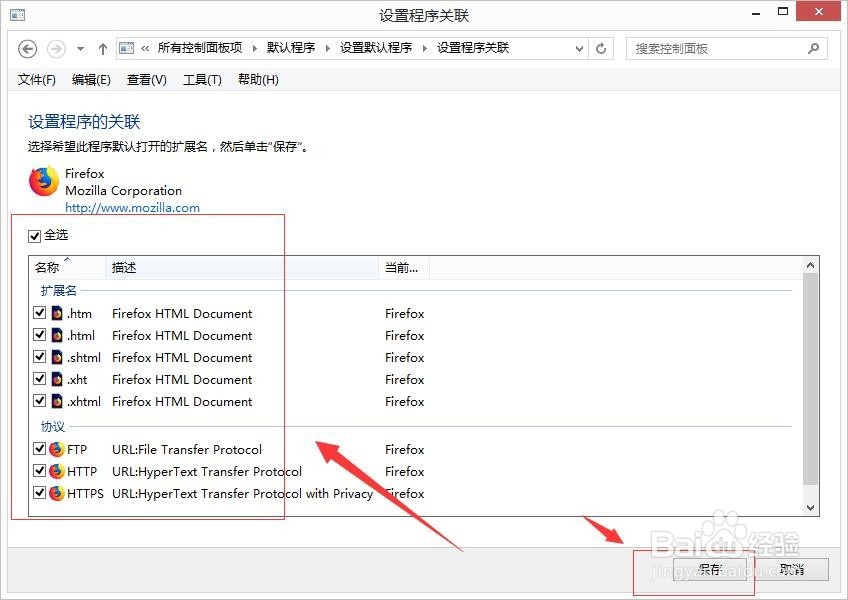Click 设置程序关联 breadcrumb
Image resolution: width=848 pixels, height=600 pixels.
473,48
